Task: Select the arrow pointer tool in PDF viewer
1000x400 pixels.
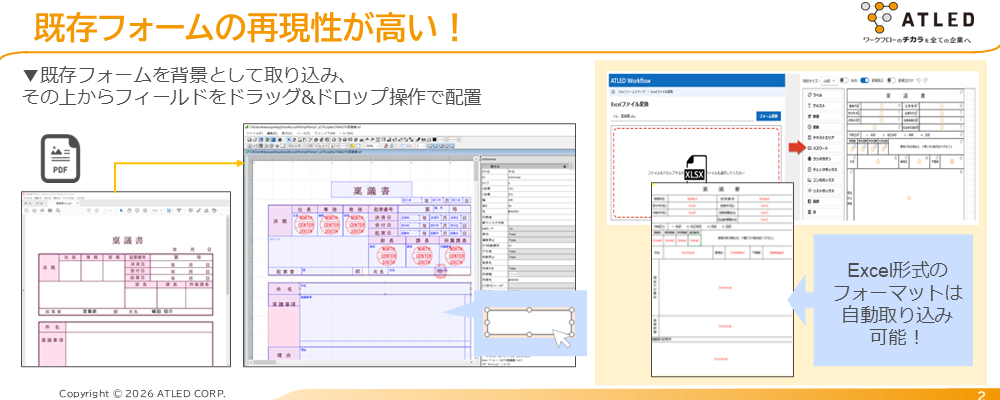Action: [x=121, y=211]
